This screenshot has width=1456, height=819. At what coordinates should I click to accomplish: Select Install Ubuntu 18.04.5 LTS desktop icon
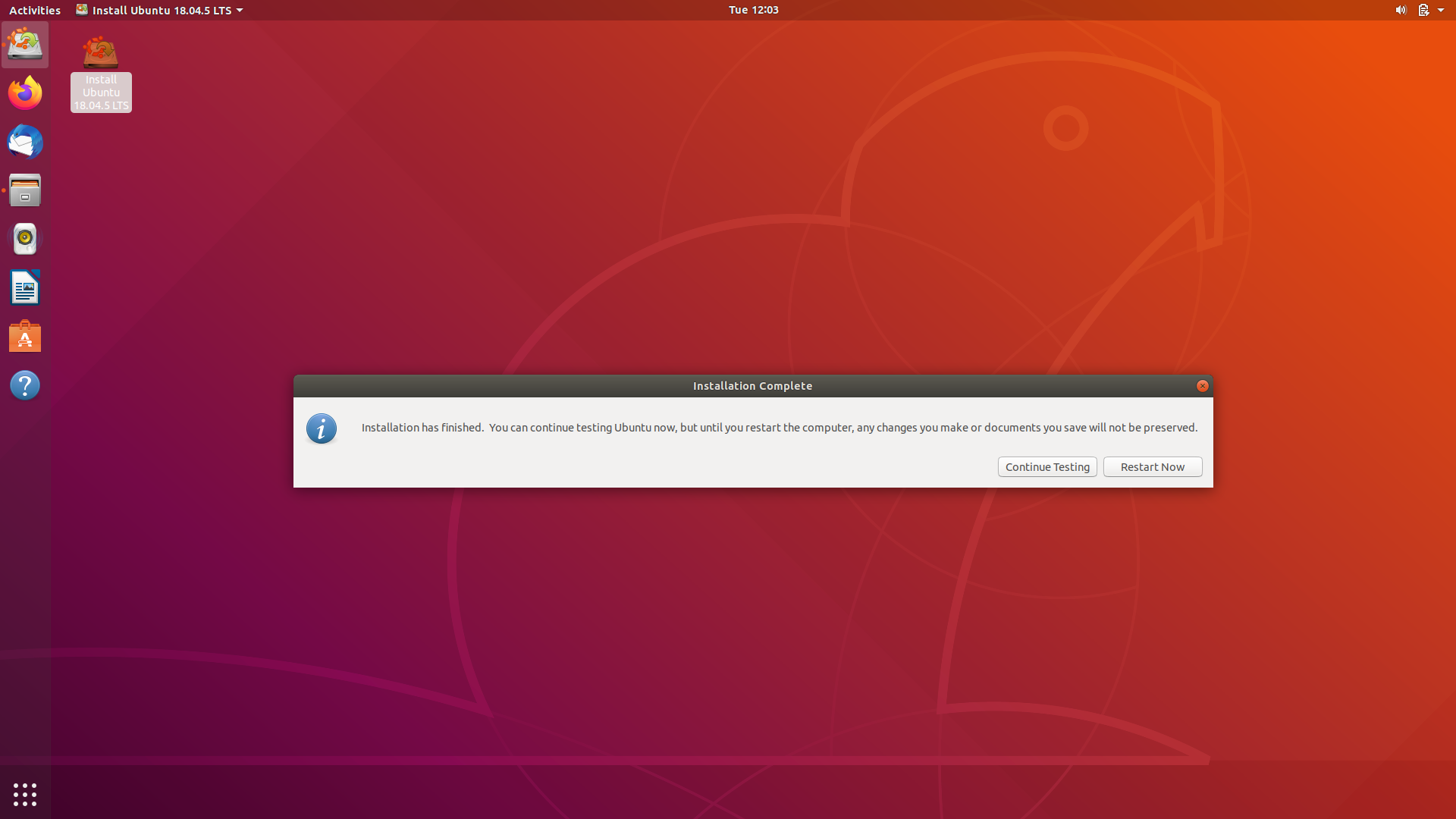(x=101, y=72)
